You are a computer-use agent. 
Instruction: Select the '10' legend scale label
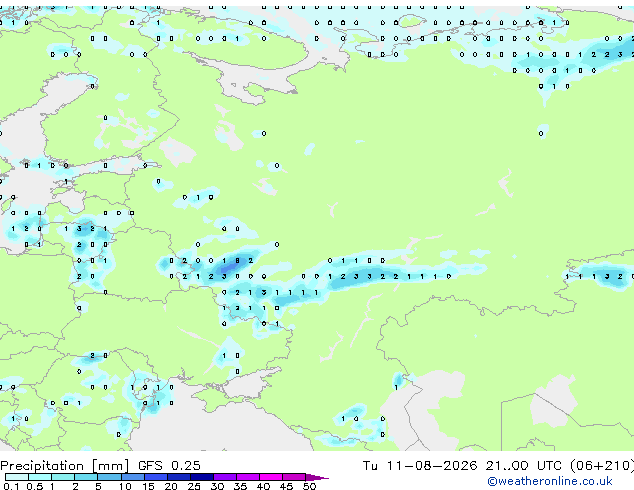click(x=125, y=486)
